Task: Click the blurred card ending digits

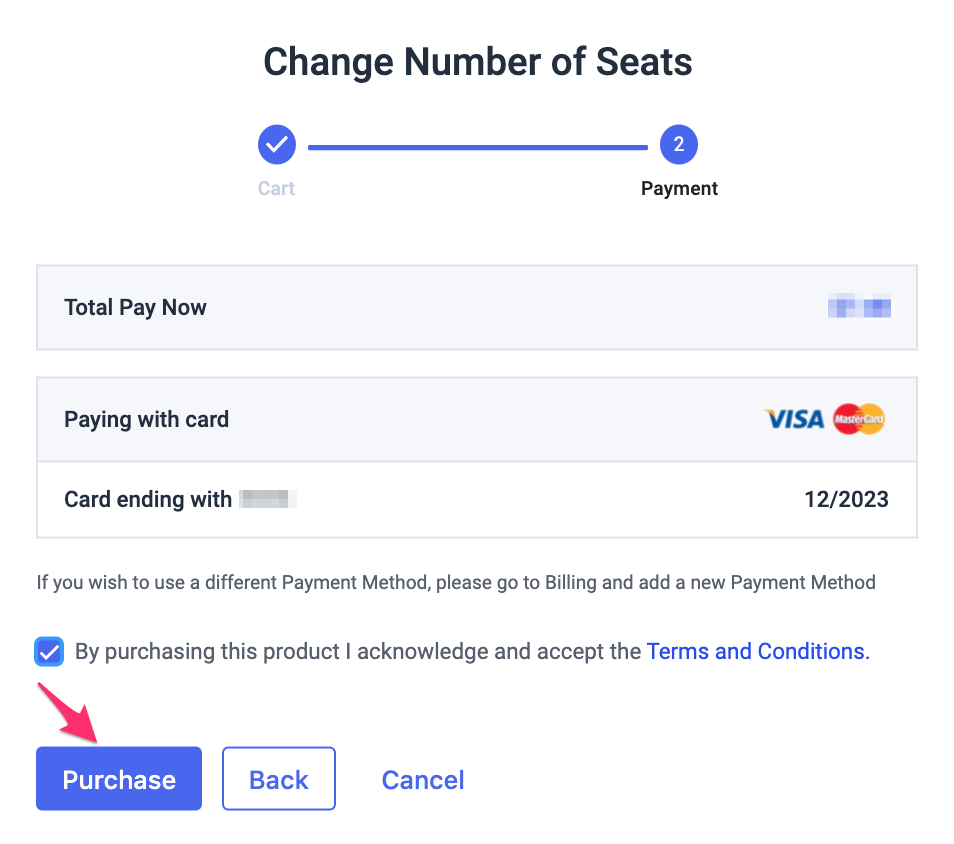Action: [268, 499]
